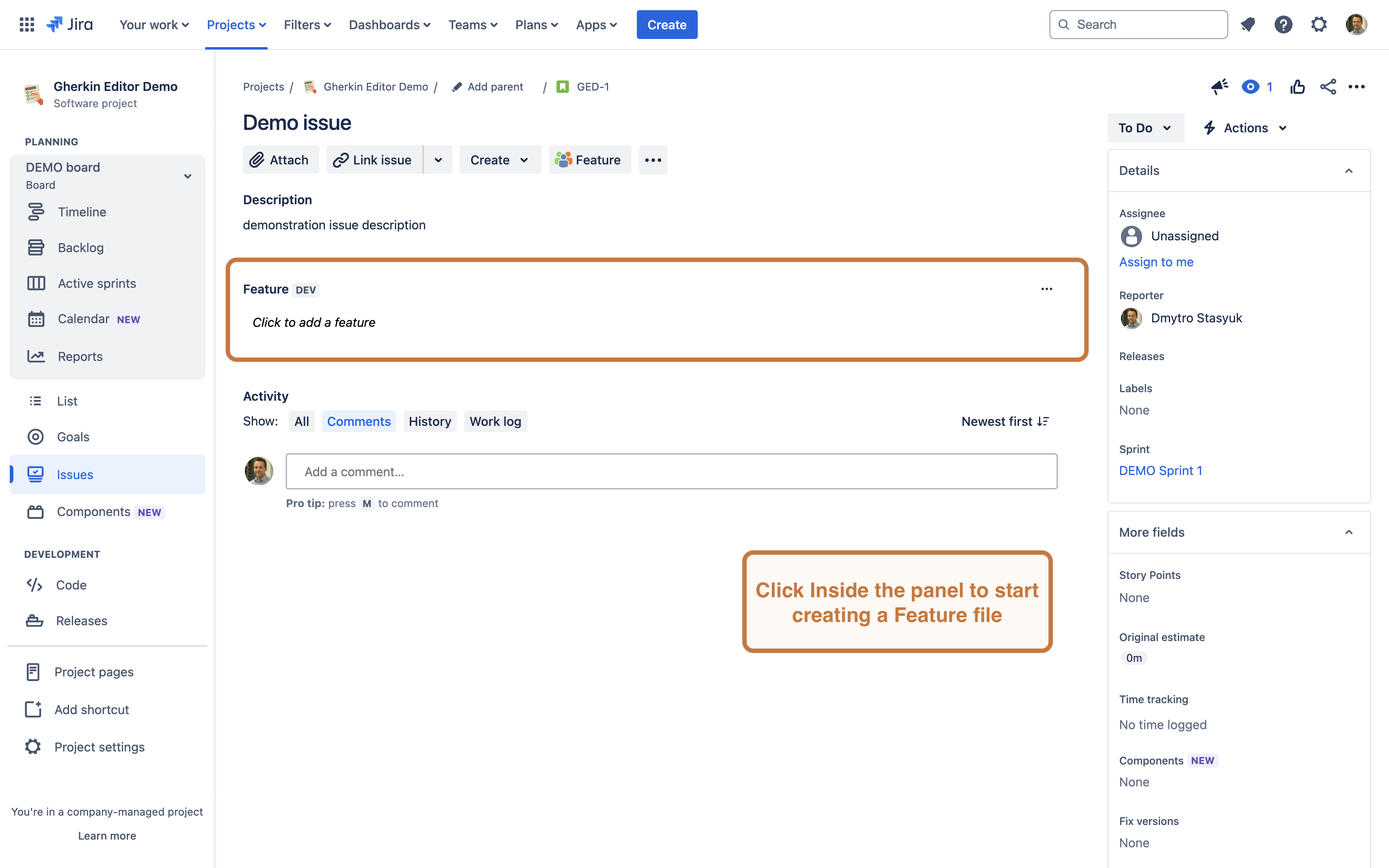The height and width of the screenshot is (868, 1389).
Task: Open the Apps menu
Action: pyautogui.click(x=596, y=25)
